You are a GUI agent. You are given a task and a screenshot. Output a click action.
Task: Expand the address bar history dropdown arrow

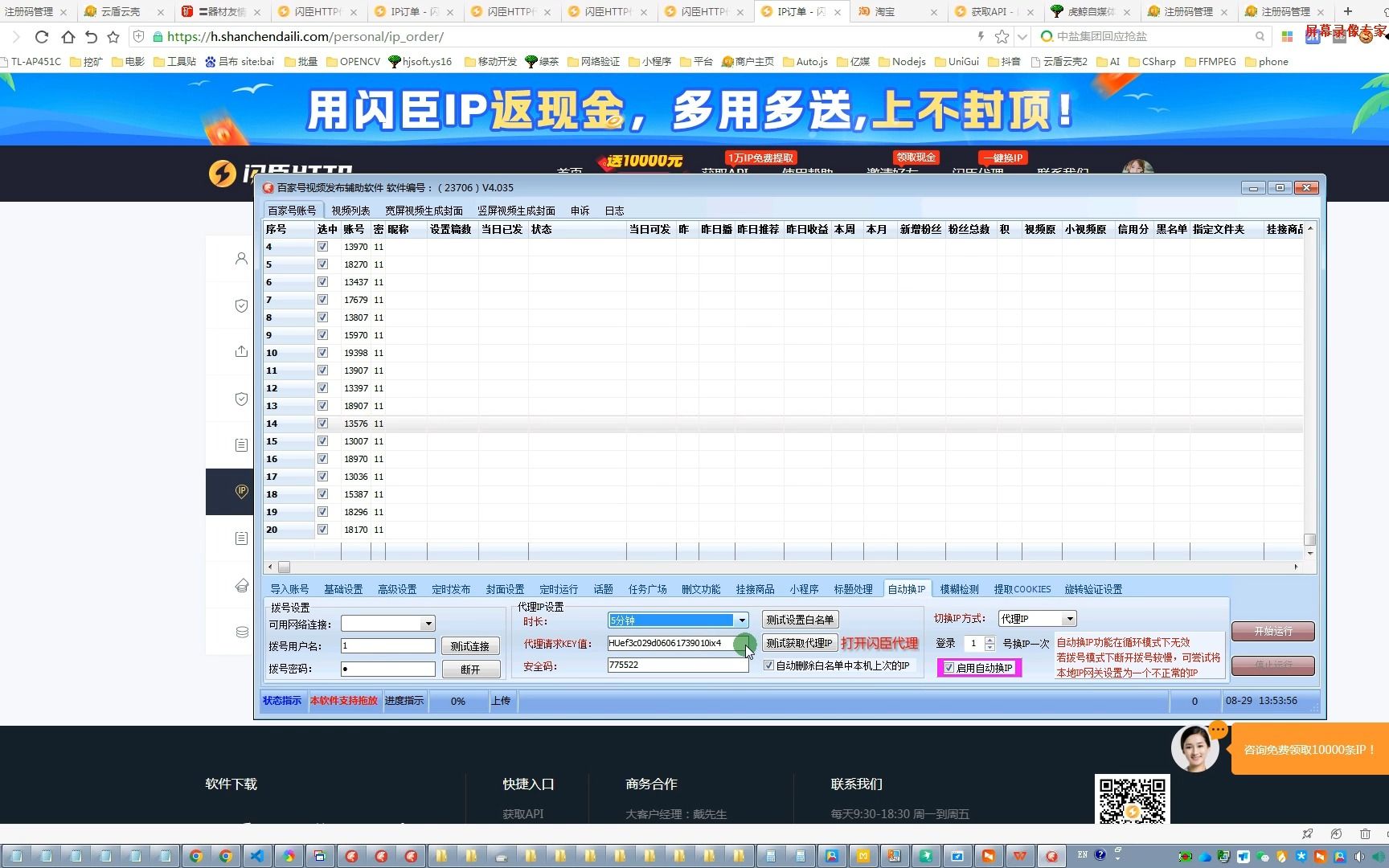(x=1022, y=37)
